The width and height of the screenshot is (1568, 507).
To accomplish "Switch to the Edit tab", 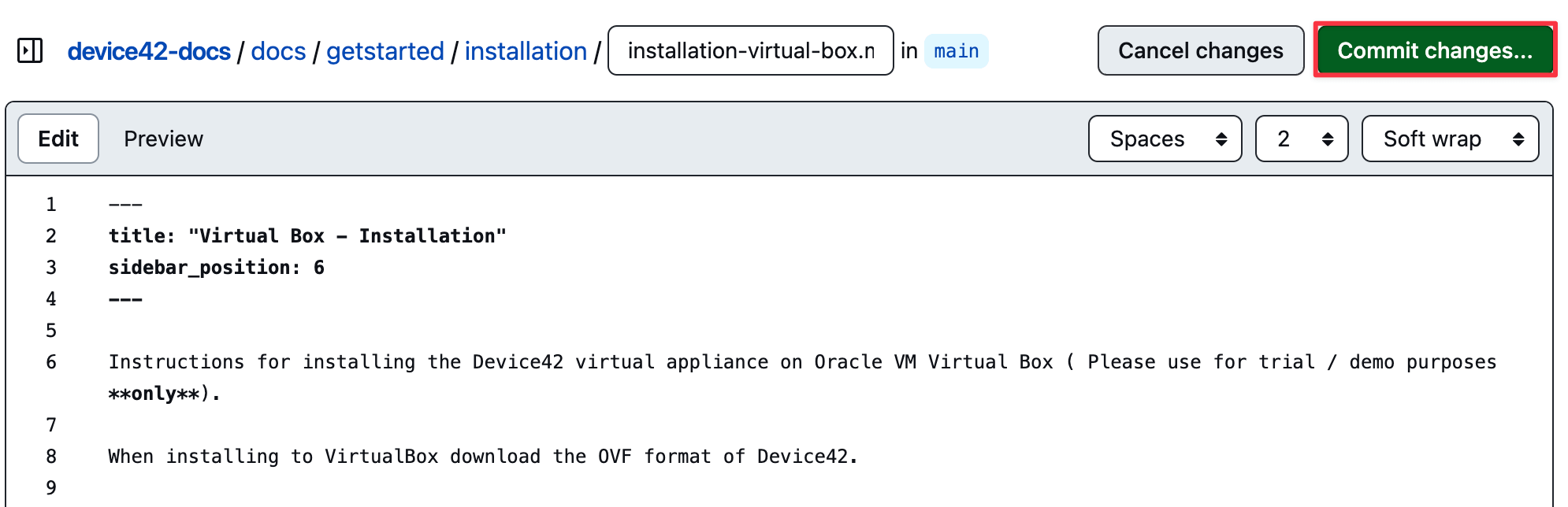I will [58, 139].
